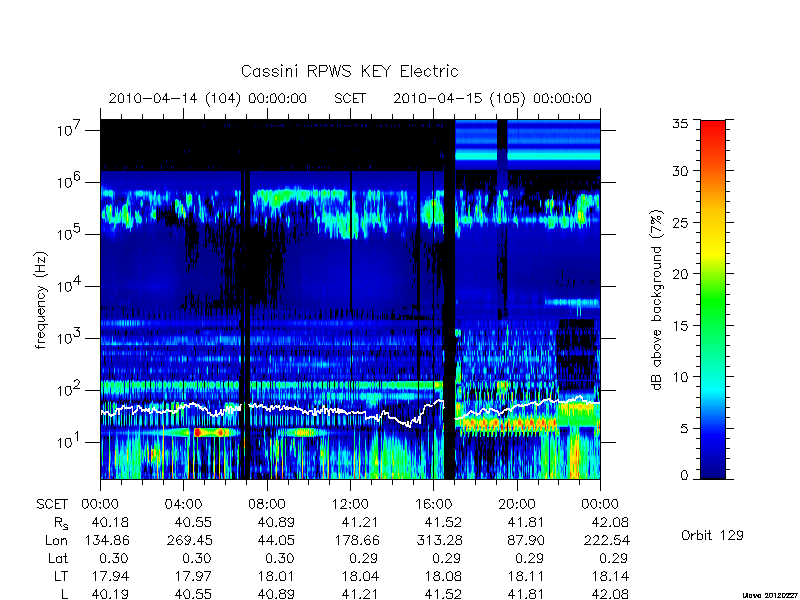Click the 'Uiowa 20120227' stamp
This screenshot has width=800, height=600.
coord(770,595)
